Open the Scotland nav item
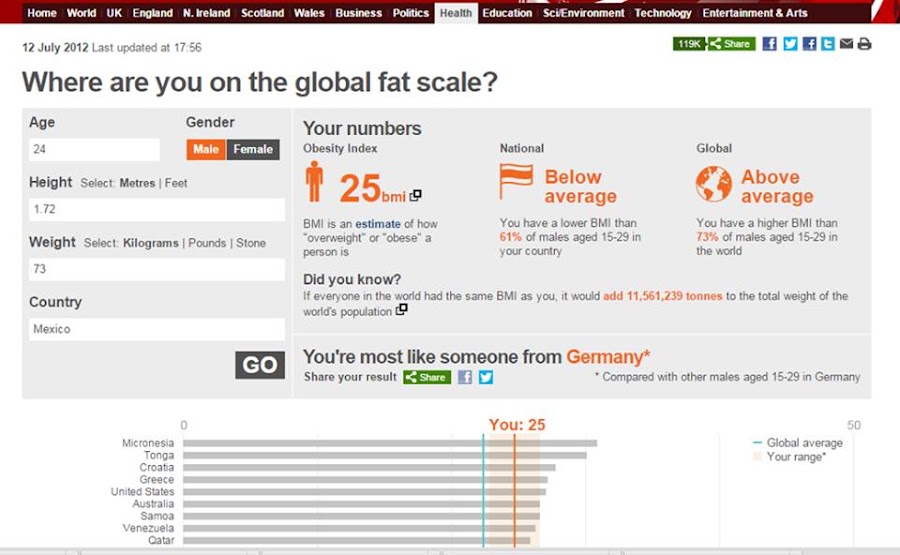The width and height of the screenshot is (900, 555). point(262,13)
